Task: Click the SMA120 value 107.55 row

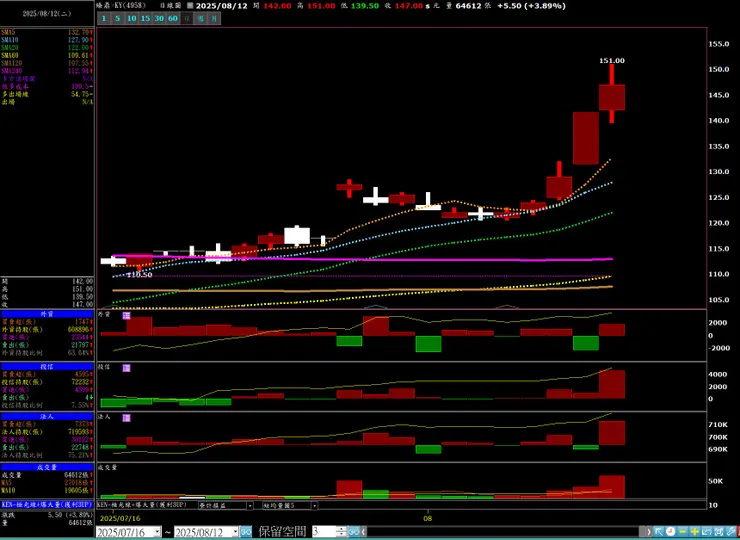Action: pos(47,63)
